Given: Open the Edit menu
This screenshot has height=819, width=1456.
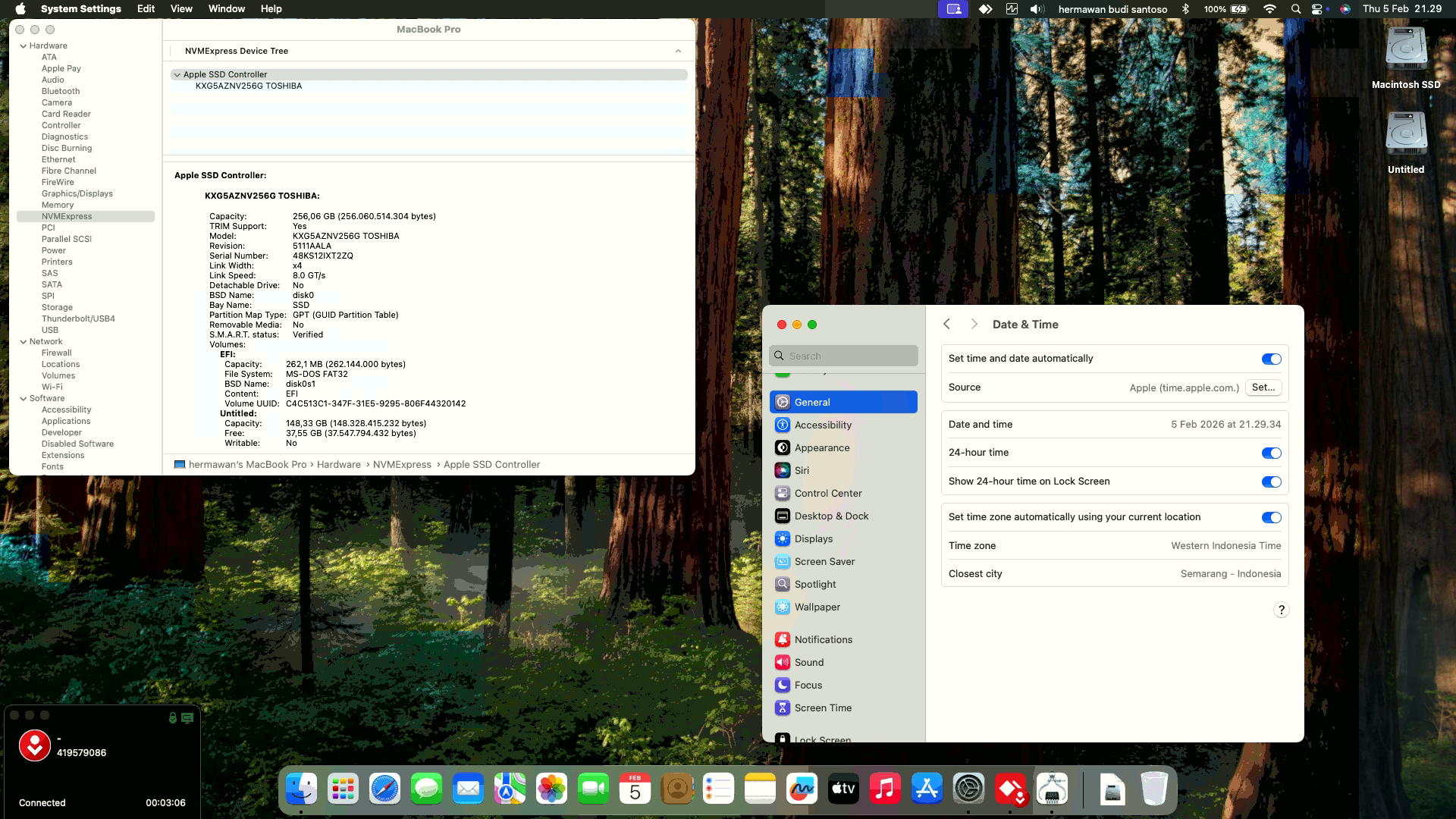Looking at the screenshot, I should click(x=146, y=9).
